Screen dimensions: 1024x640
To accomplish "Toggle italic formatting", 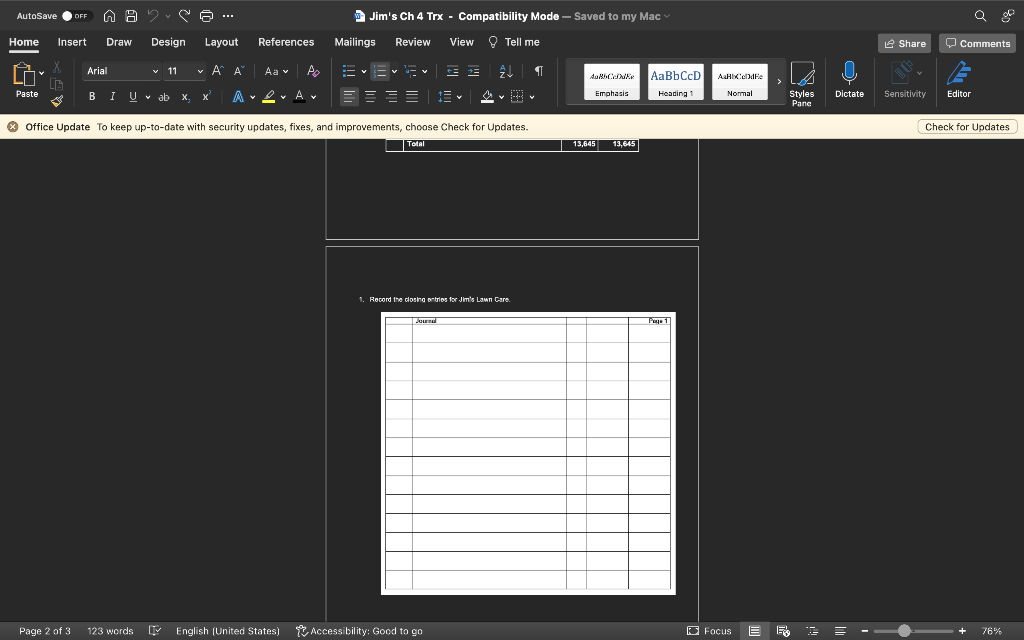I will [x=112, y=97].
